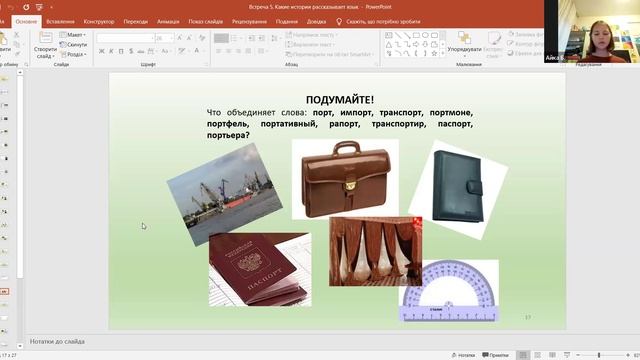Click the bullets list icon
Viewport: 640px width, 360px height.
click(x=235, y=38)
